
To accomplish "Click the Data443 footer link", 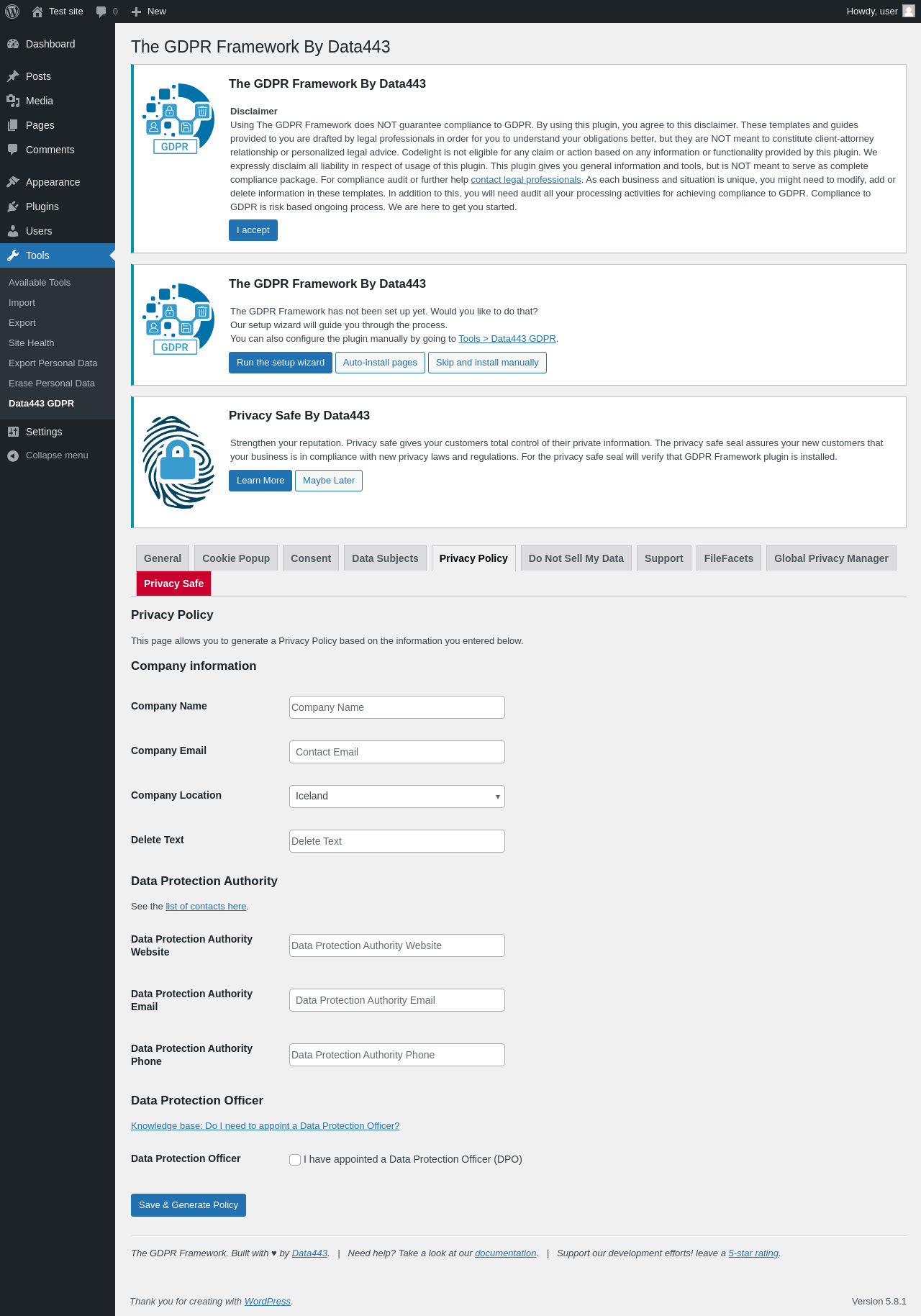I will 309,1253.
